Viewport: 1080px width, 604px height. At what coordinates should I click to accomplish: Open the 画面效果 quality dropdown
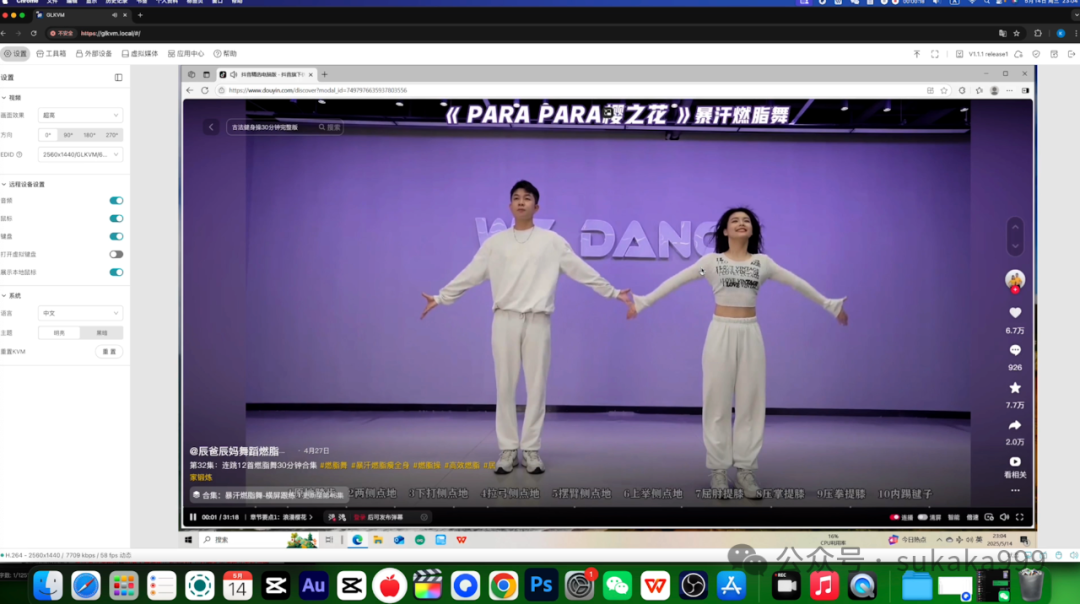80,115
